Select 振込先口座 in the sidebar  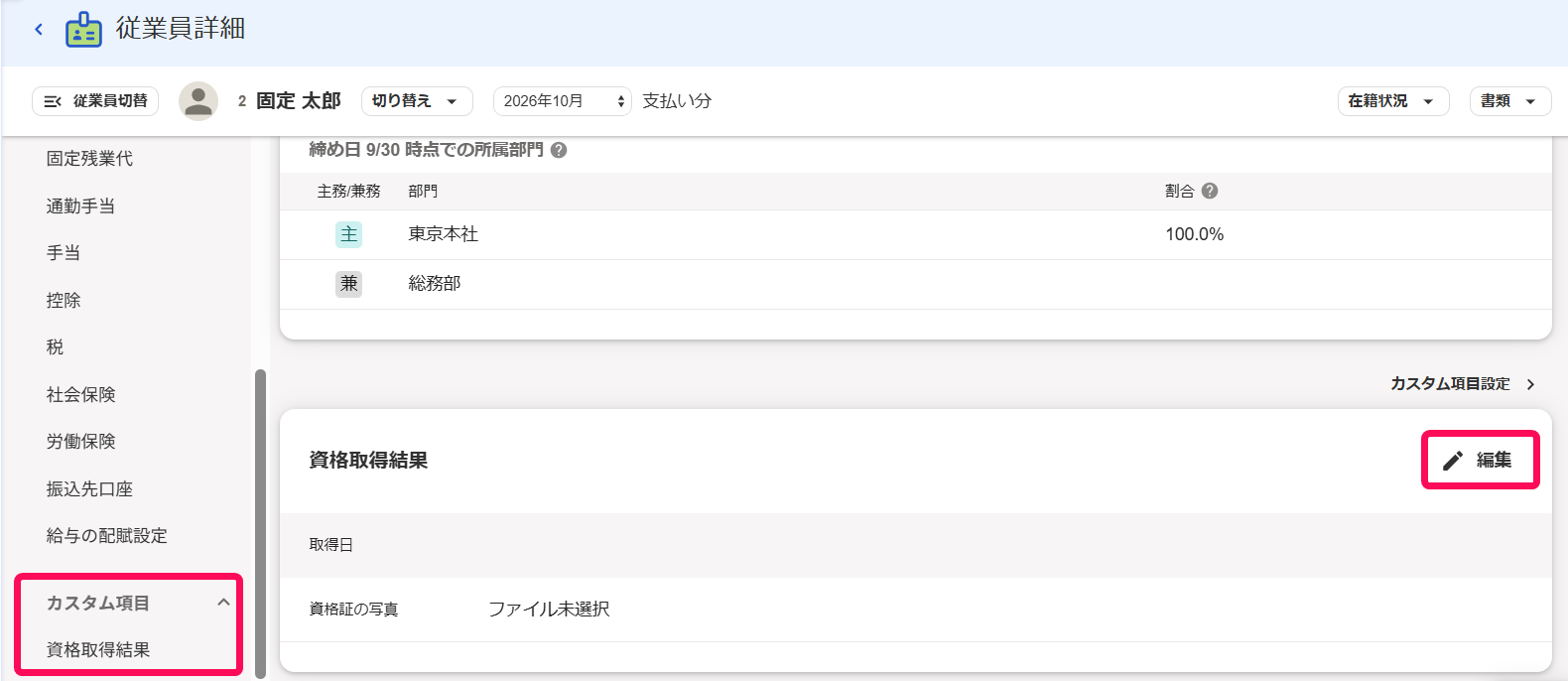89,489
